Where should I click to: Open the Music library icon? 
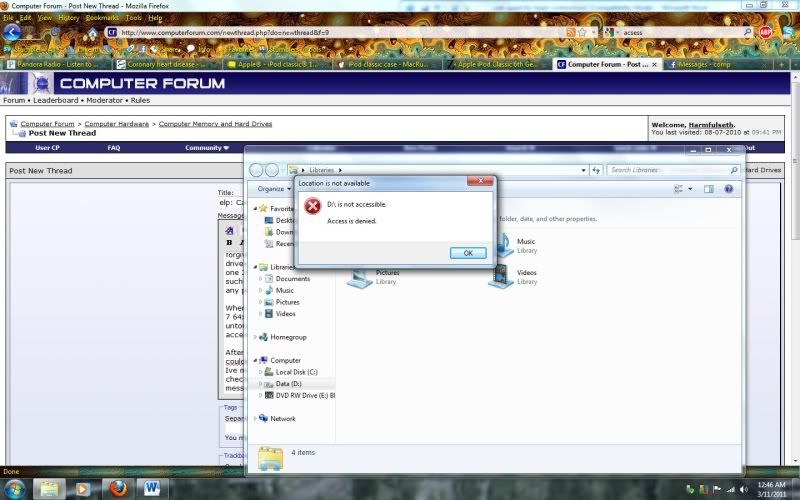pyautogui.click(x=501, y=245)
